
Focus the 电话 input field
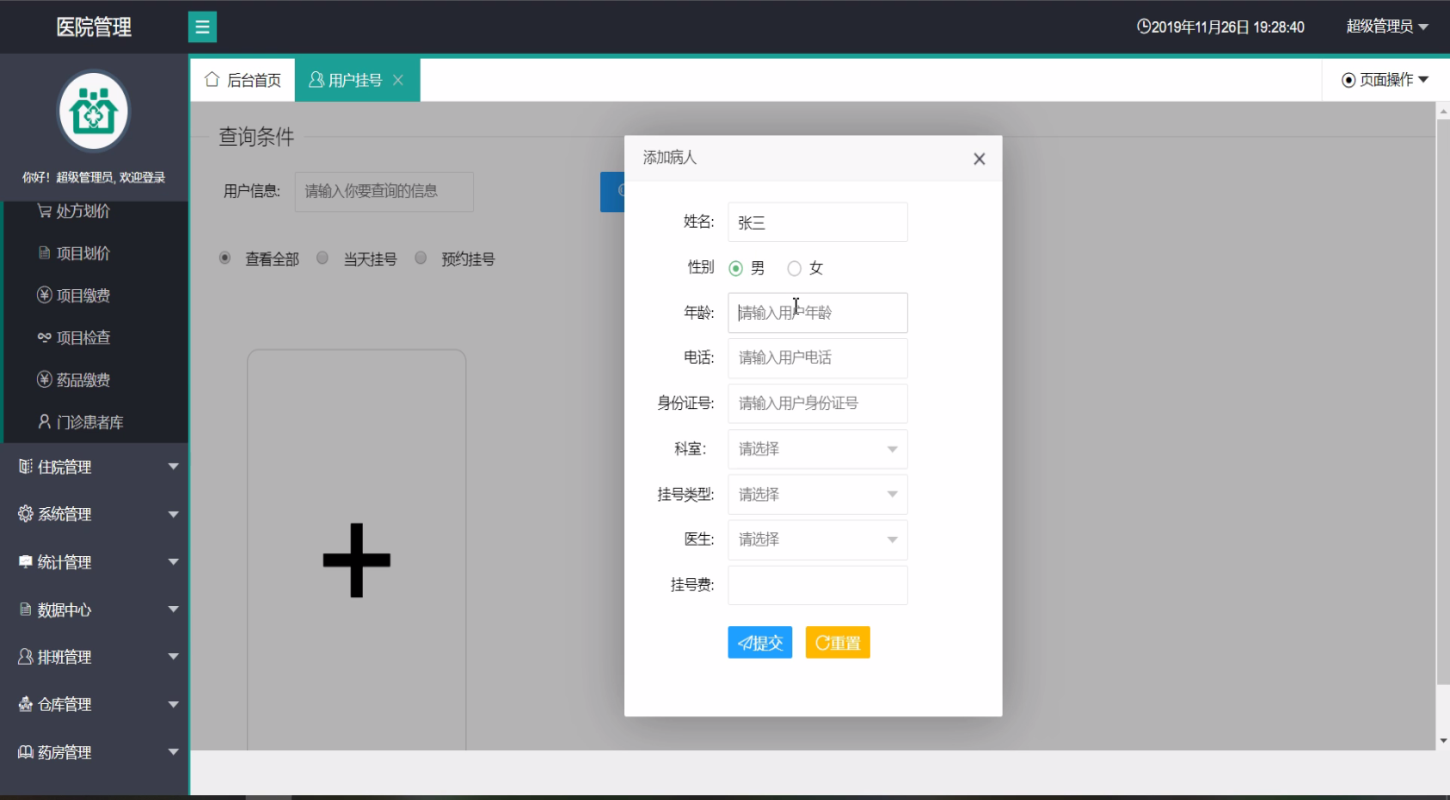tap(817, 358)
